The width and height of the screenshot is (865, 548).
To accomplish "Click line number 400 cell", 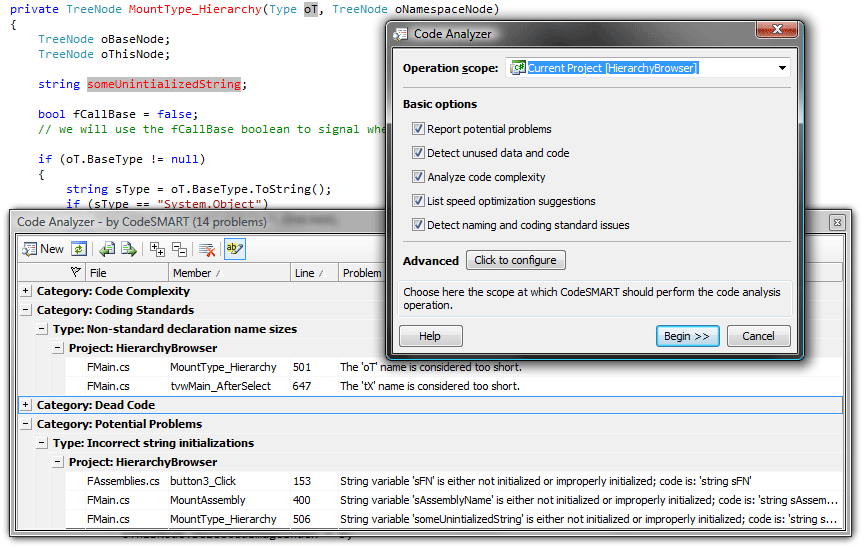I will pos(302,500).
